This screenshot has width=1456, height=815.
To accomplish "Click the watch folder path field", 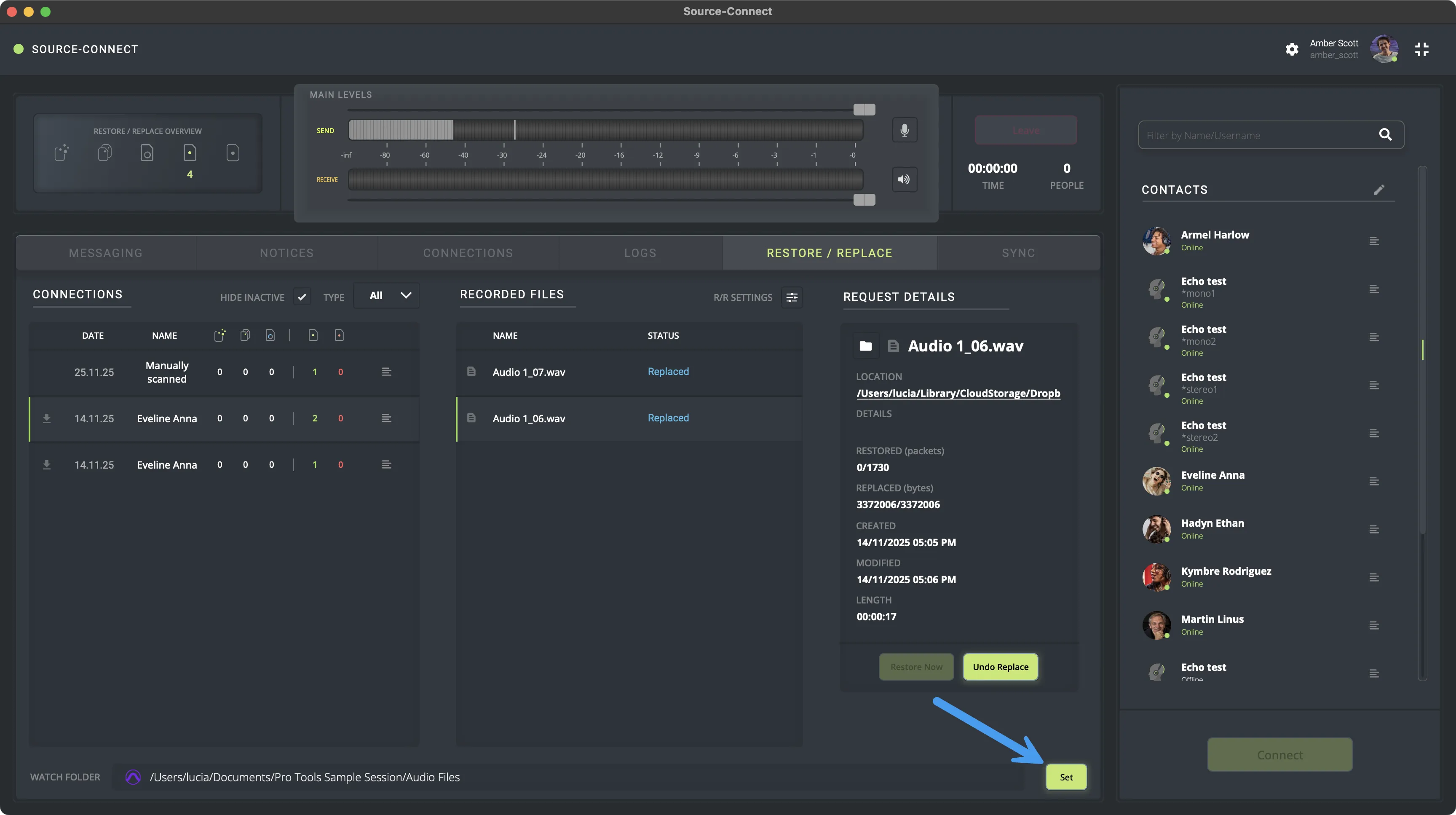I will pyautogui.click(x=568, y=777).
